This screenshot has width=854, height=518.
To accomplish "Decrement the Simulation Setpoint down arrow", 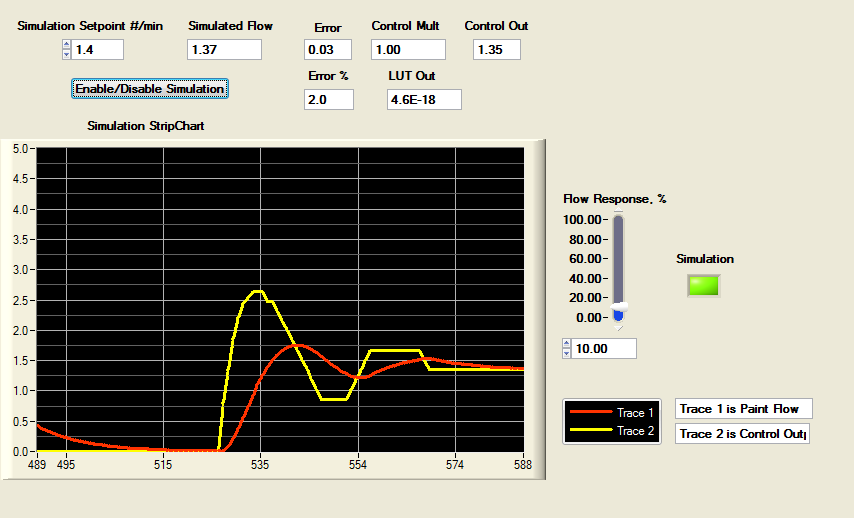I will (x=66, y=54).
